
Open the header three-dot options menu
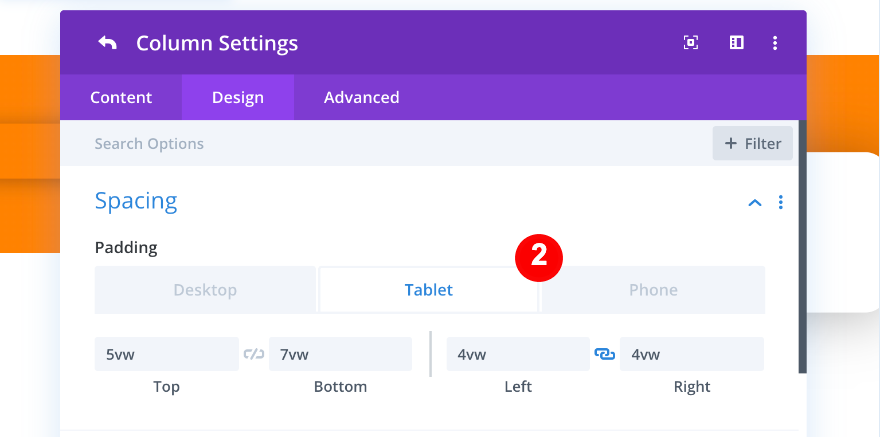point(775,43)
